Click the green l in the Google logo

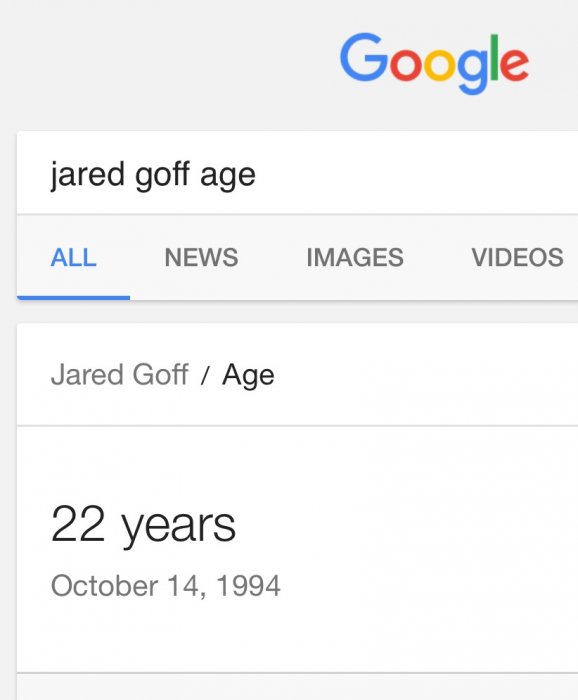(x=494, y=57)
